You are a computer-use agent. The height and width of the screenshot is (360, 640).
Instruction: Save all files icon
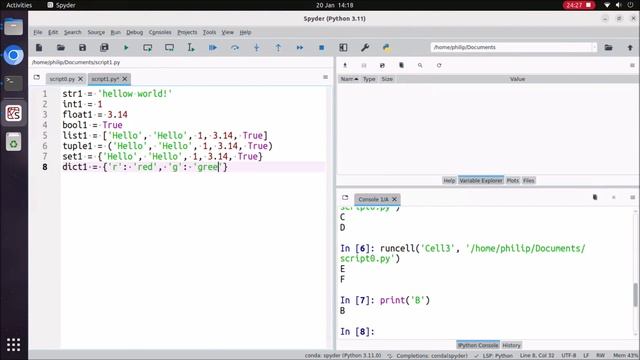pos(104,48)
